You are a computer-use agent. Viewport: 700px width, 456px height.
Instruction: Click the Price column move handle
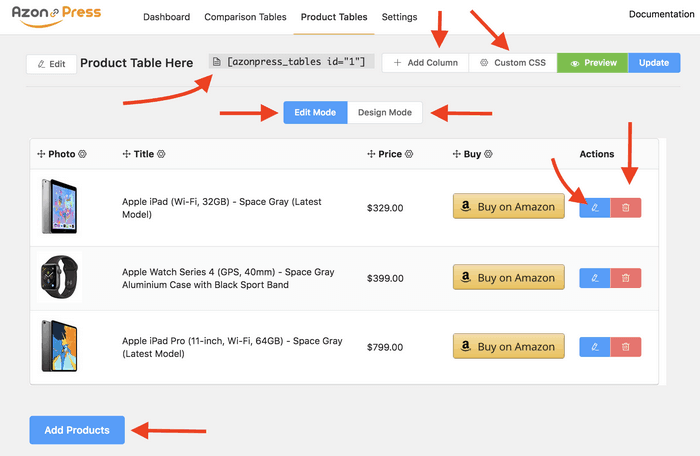coord(371,154)
